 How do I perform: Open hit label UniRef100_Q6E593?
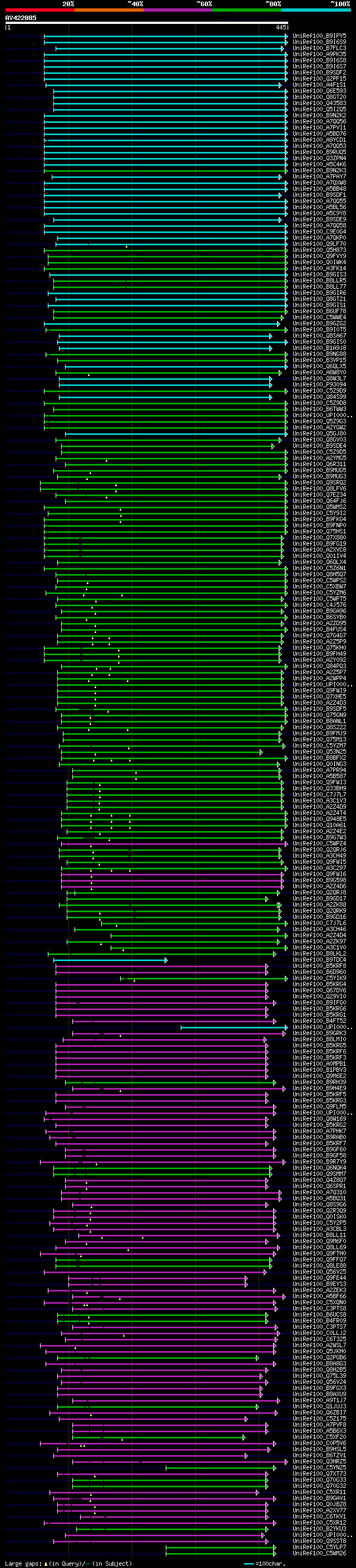pos(319,91)
